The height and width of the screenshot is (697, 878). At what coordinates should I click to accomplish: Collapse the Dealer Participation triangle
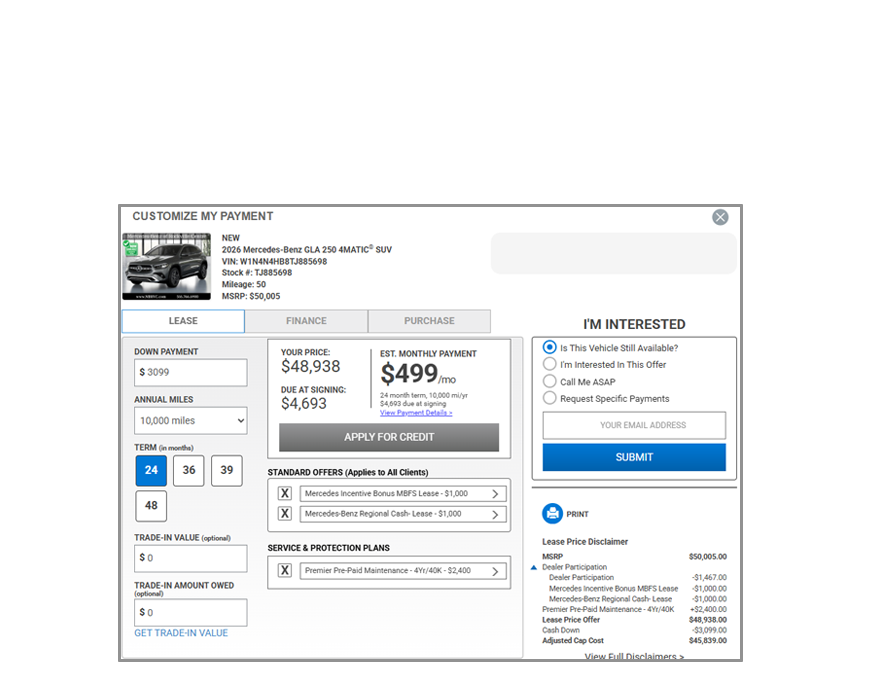pyautogui.click(x=534, y=567)
